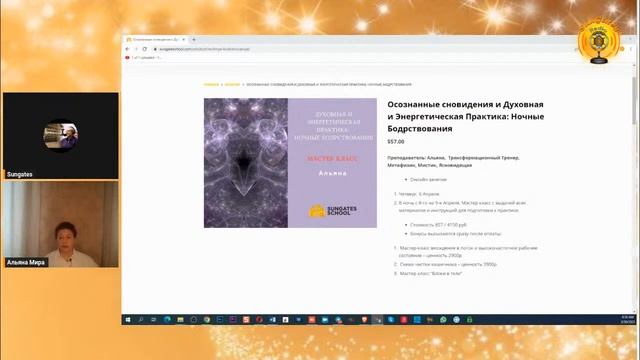The image size is (640, 360).
Task: Launch Microsoft Edge from the taskbar
Action: click(167, 320)
